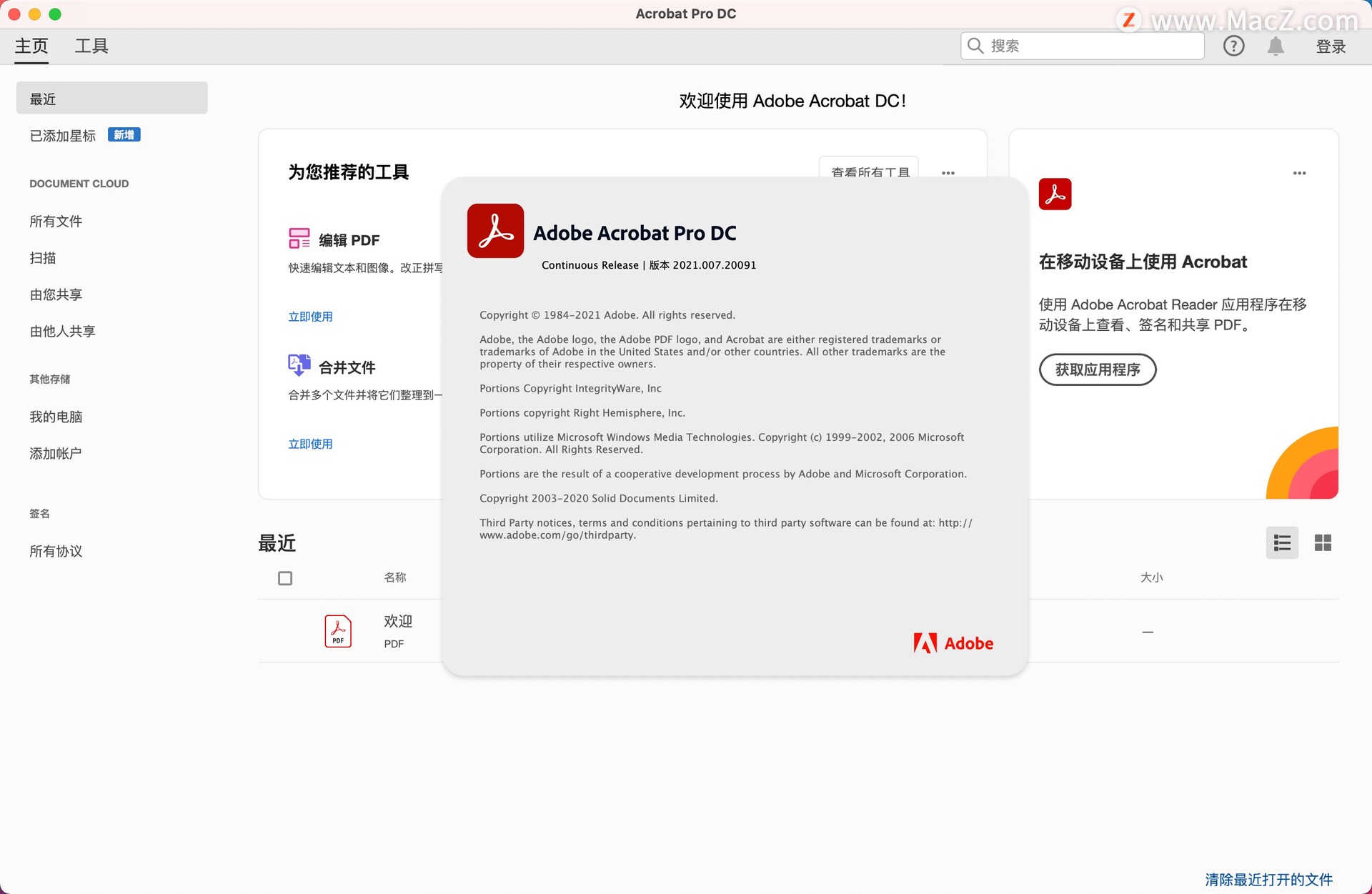This screenshot has height=894, width=1372.
Task: Switch recents to list view
Action: [1283, 542]
